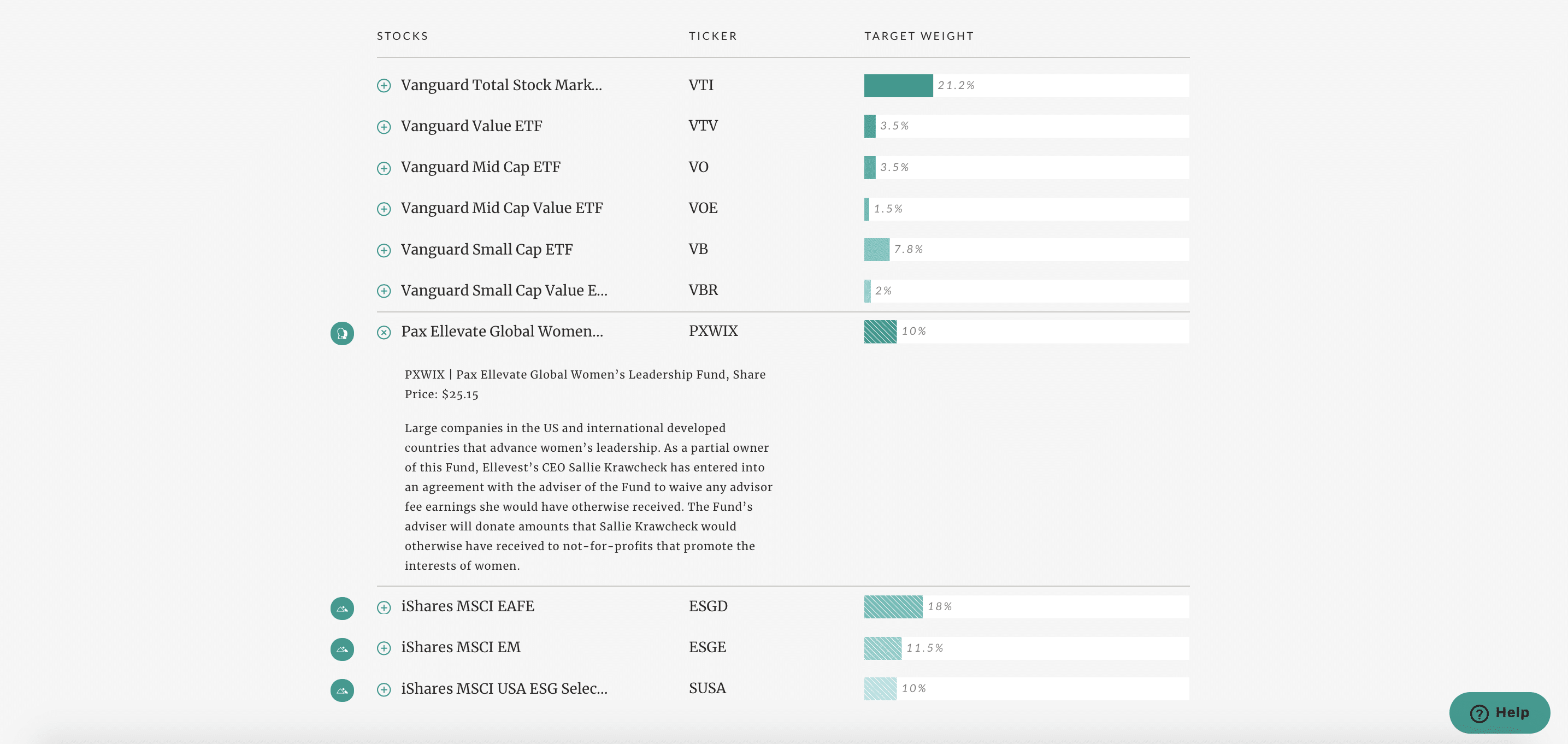Click the Pax Ellevate Global Women... name

(x=502, y=331)
